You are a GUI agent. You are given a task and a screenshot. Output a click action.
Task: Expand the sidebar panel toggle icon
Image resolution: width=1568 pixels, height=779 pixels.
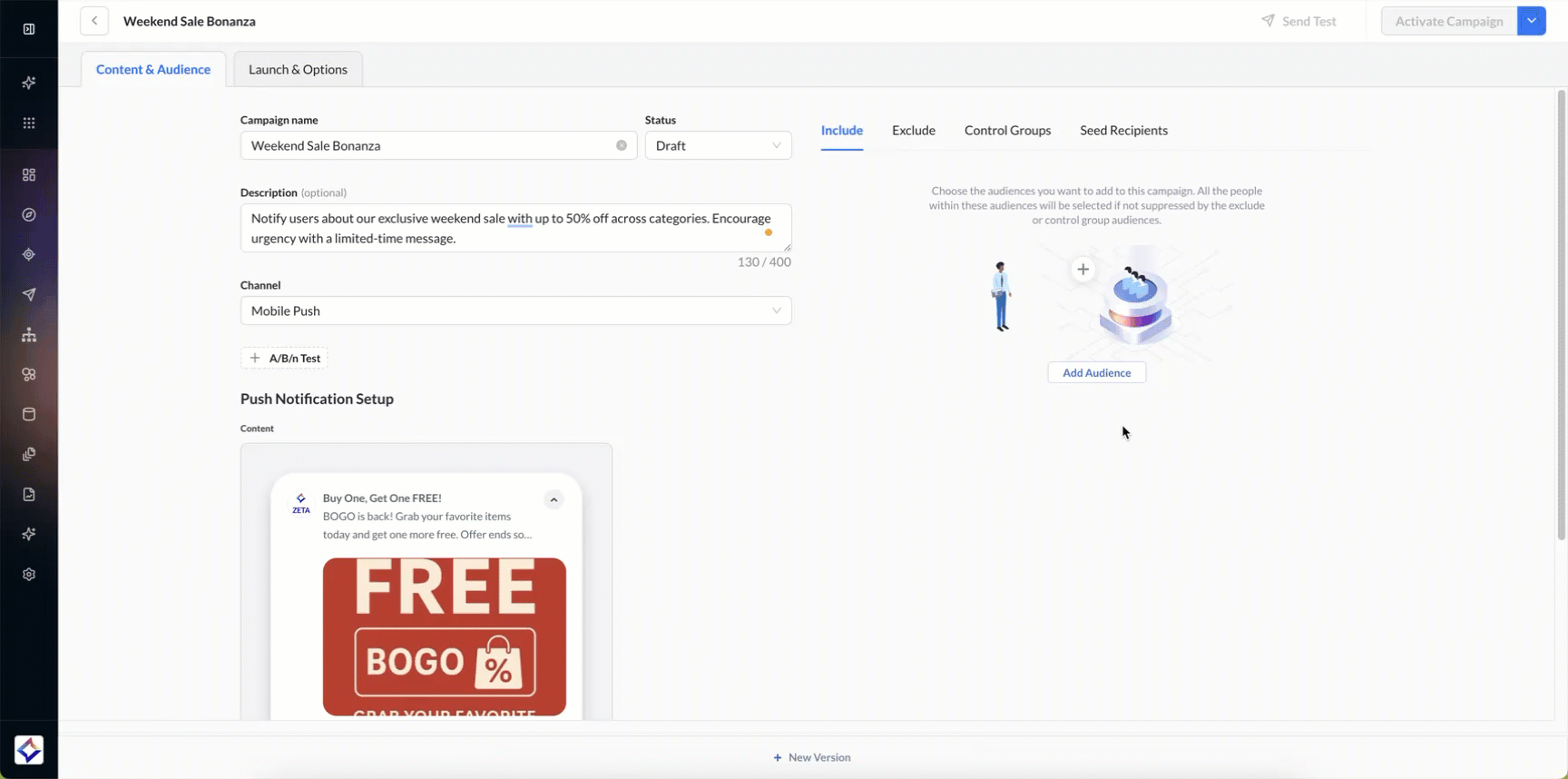[x=29, y=29]
